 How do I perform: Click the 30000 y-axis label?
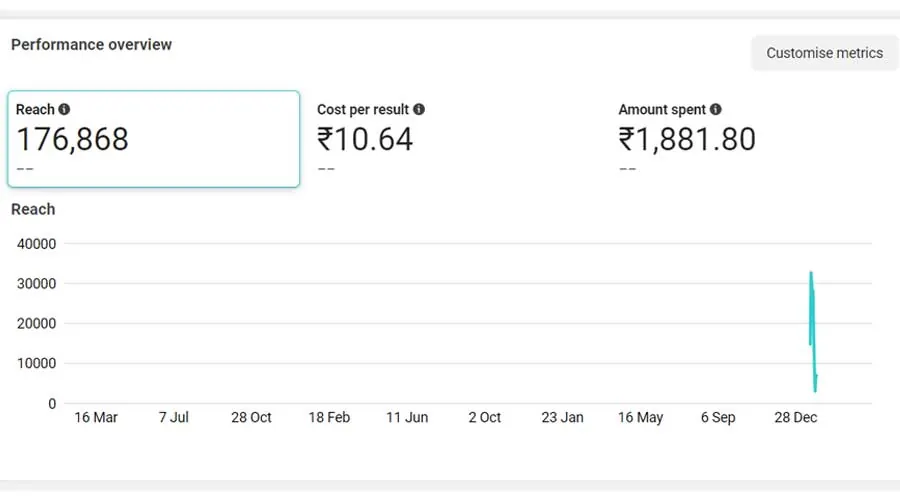(x=37, y=284)
